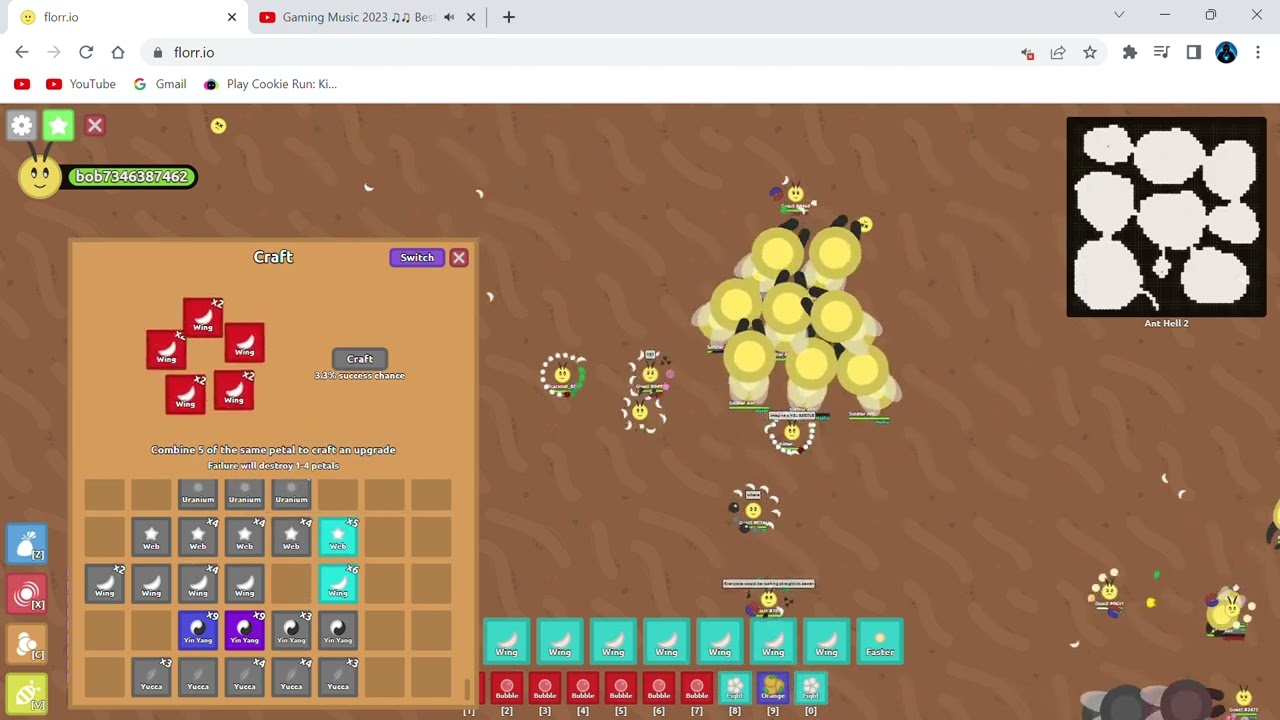Click the Bubble petal in slot [3]
Viewport: 1280px width, 720px height.
(x=545, y=688)
